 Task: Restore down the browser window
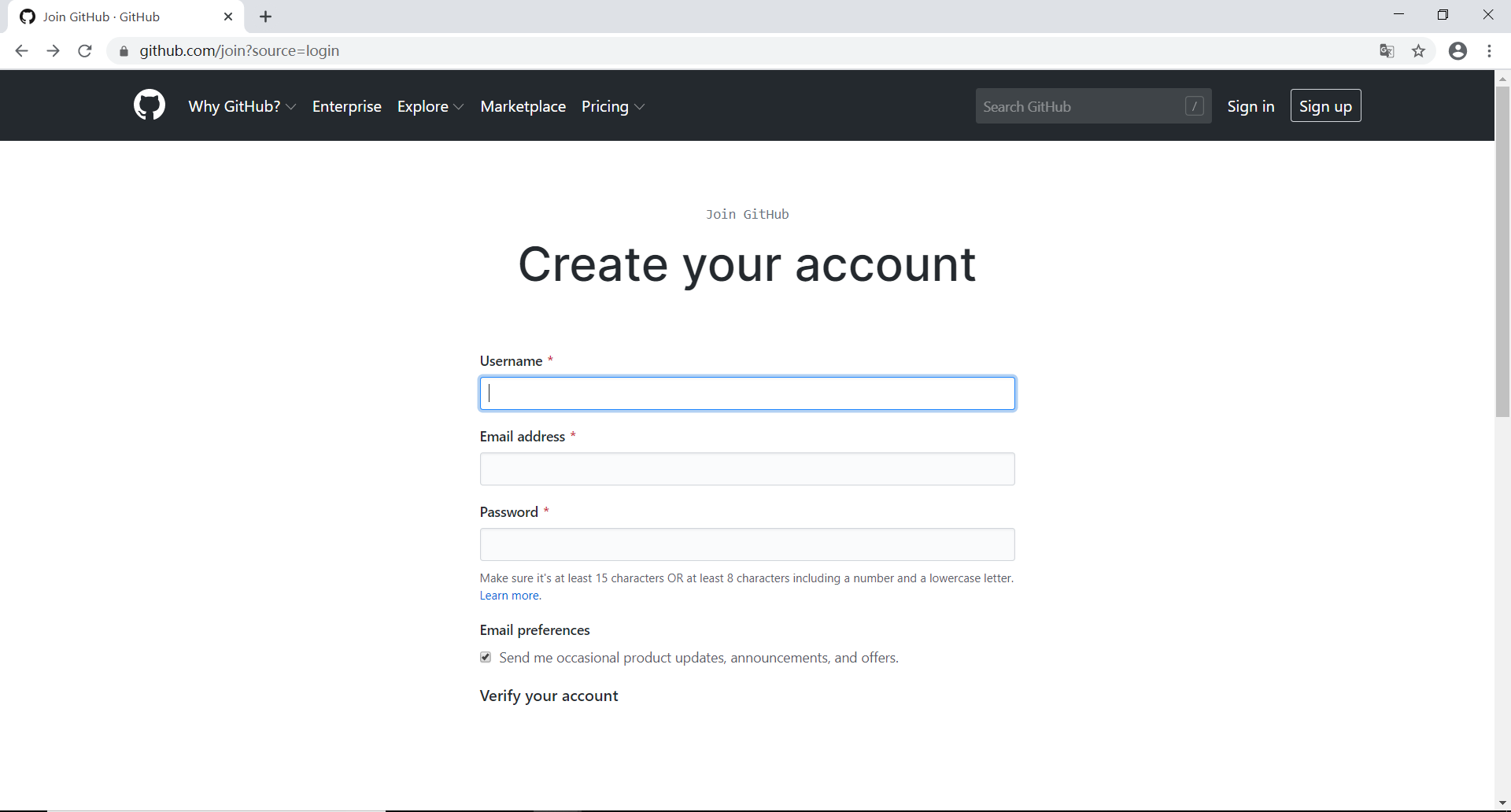click(1443, 14)
